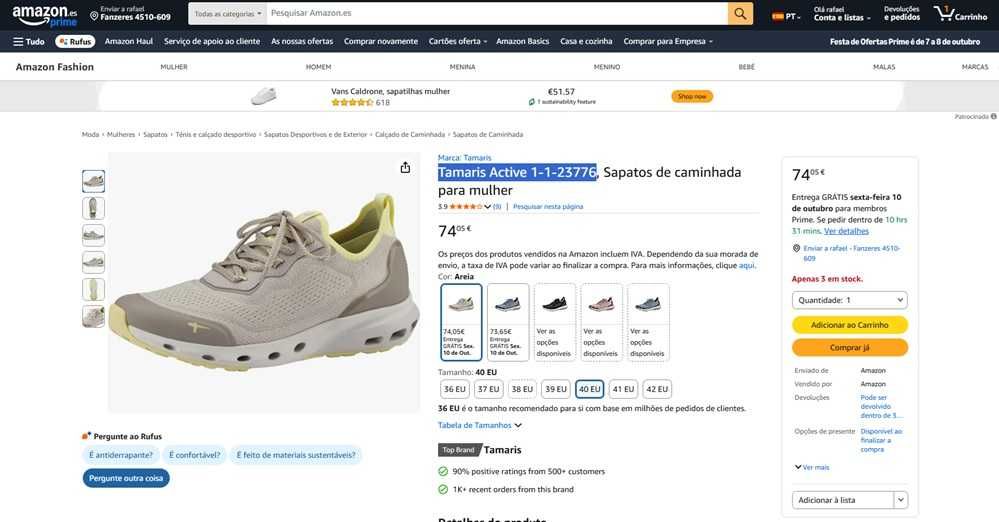Select the third product thumbnail

93,235
